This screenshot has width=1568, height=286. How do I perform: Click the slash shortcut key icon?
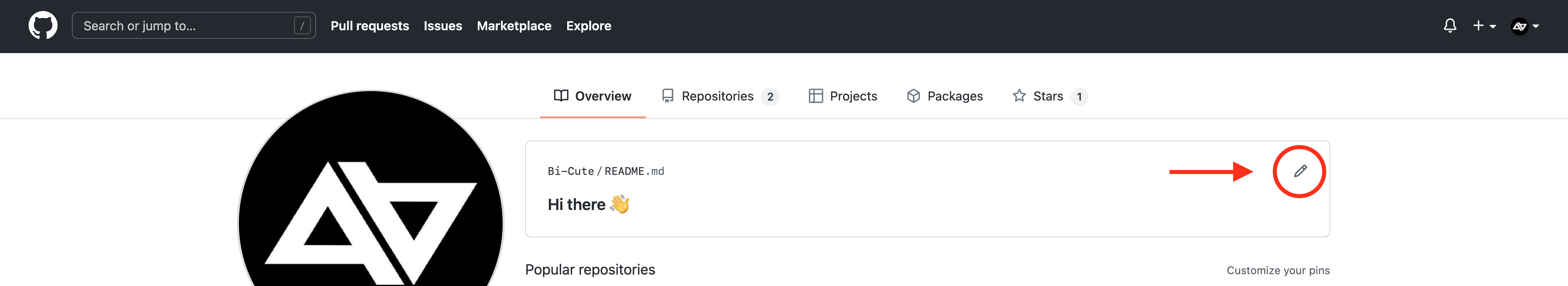pyautogui.click(x=302, y=26)
